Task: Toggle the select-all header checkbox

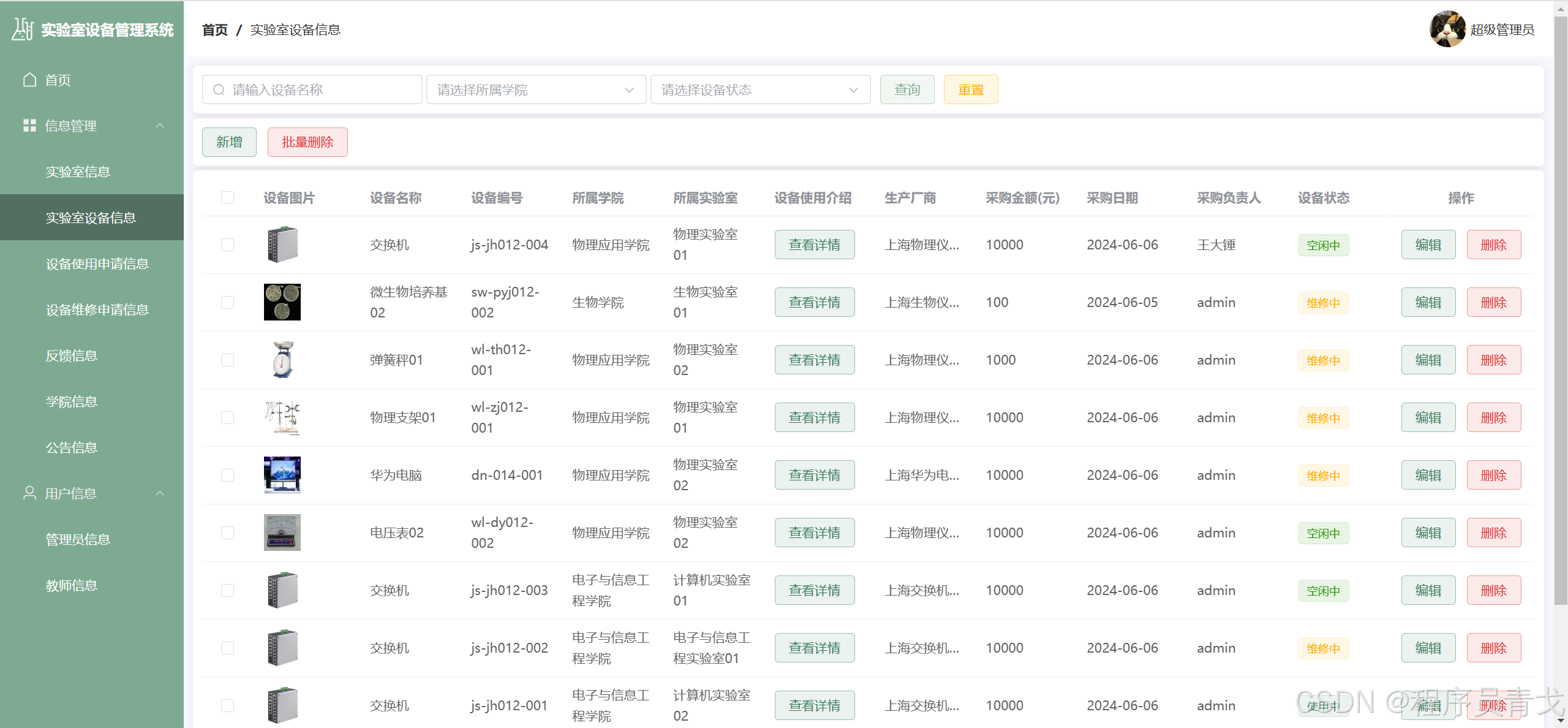Action: coord(227,198)
